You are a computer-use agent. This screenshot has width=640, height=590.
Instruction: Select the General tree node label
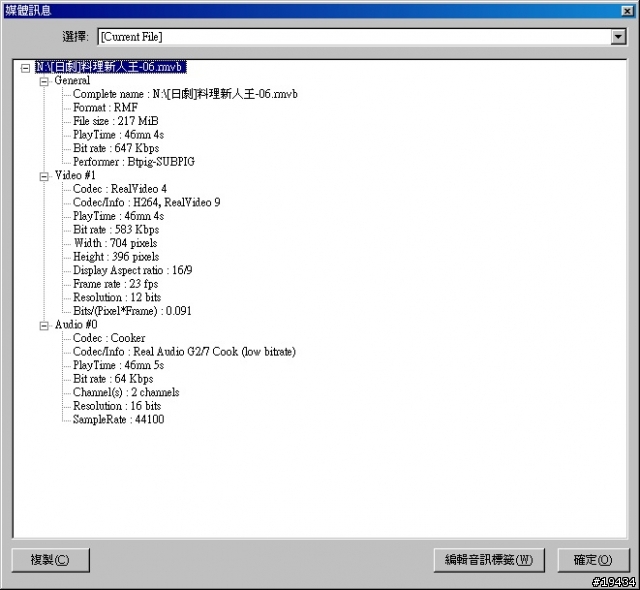tap(72, 80)
